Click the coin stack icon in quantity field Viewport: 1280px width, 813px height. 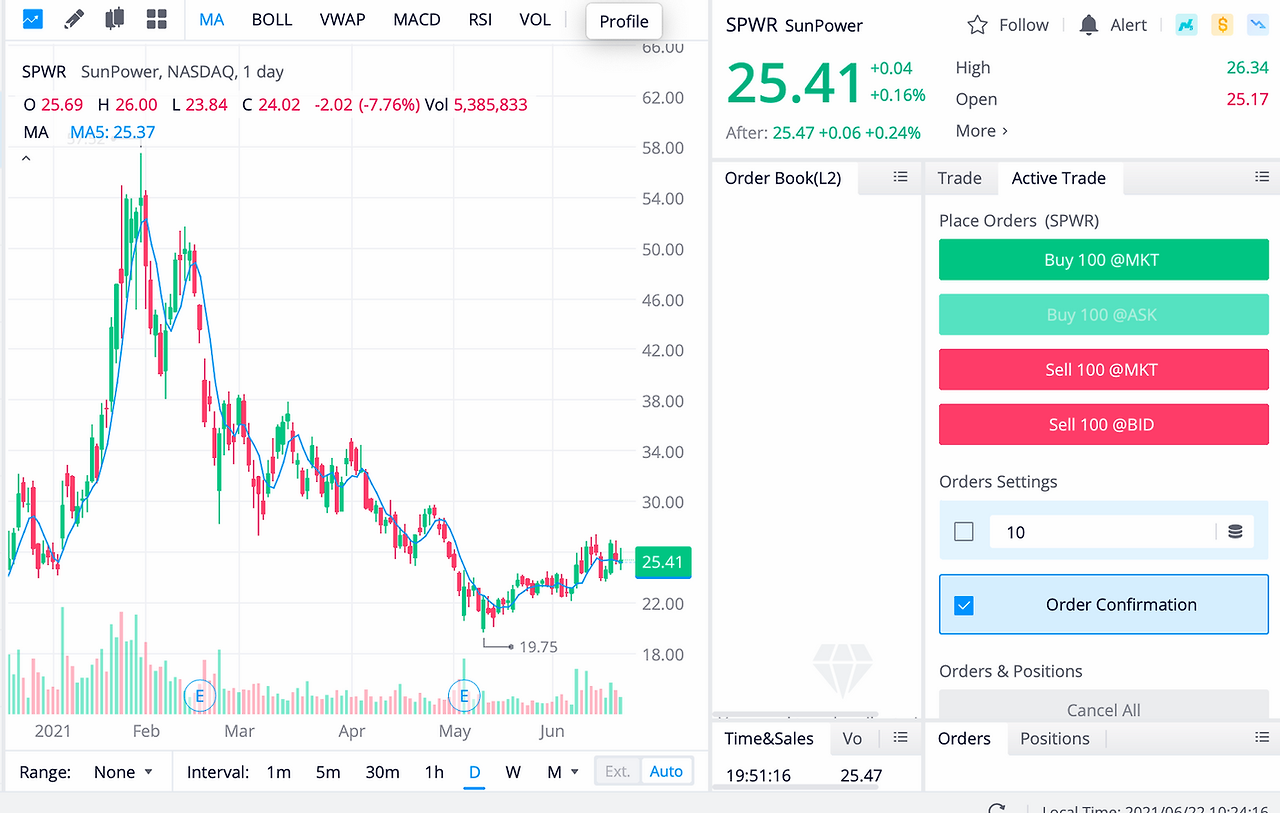(1235, 532)
